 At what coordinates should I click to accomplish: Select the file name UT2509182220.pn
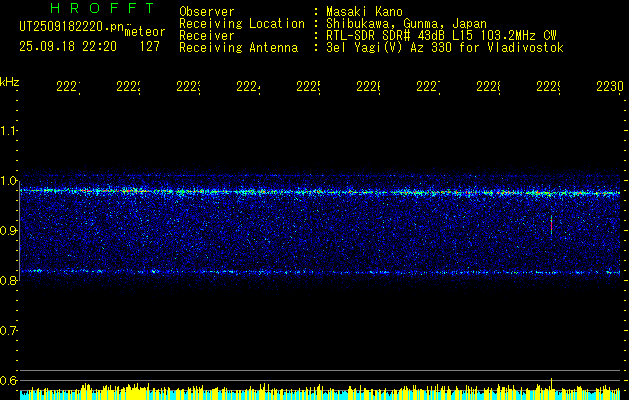tap(72, 27)
